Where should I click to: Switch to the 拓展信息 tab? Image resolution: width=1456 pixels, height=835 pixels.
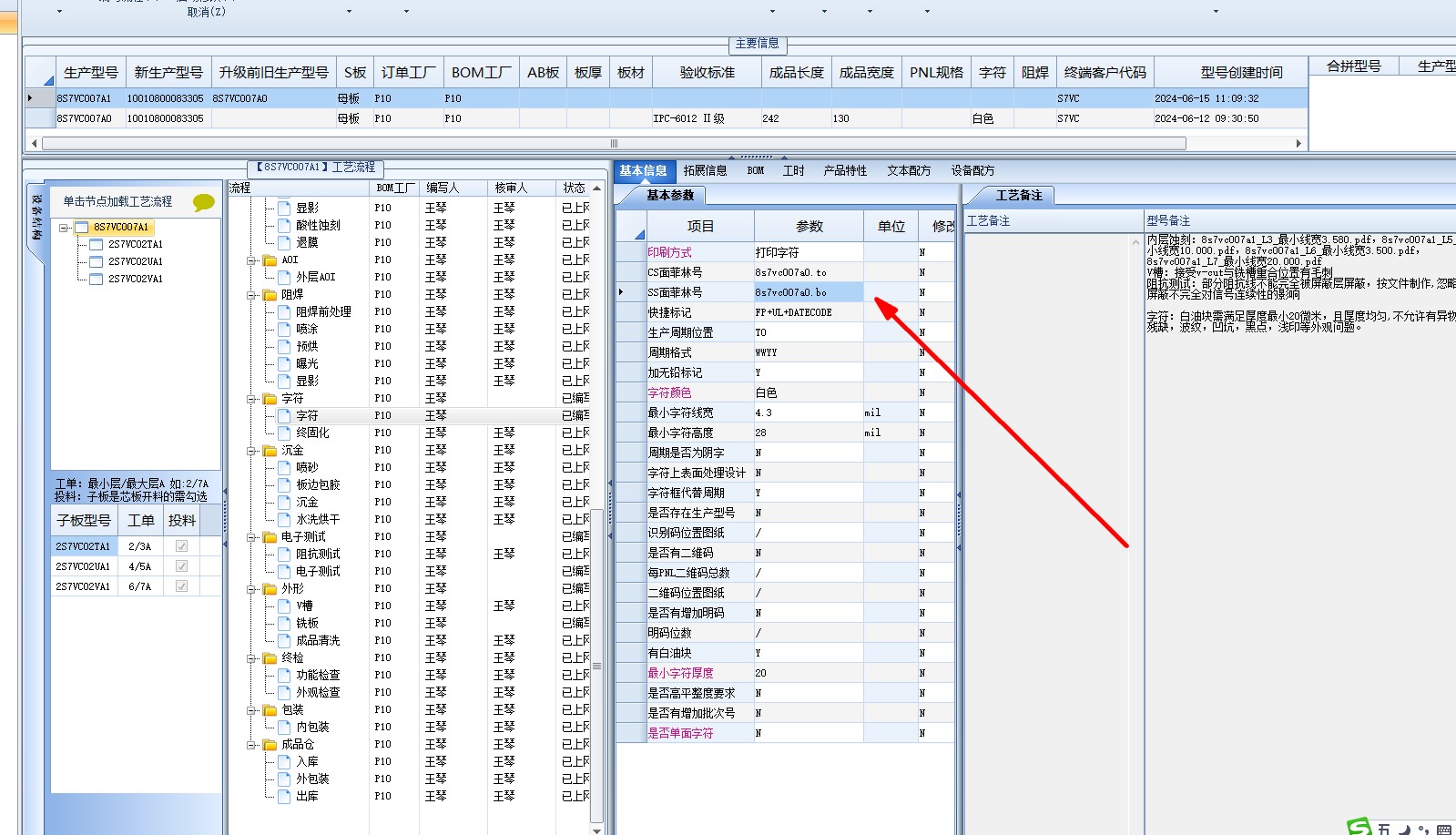(705, 170)
